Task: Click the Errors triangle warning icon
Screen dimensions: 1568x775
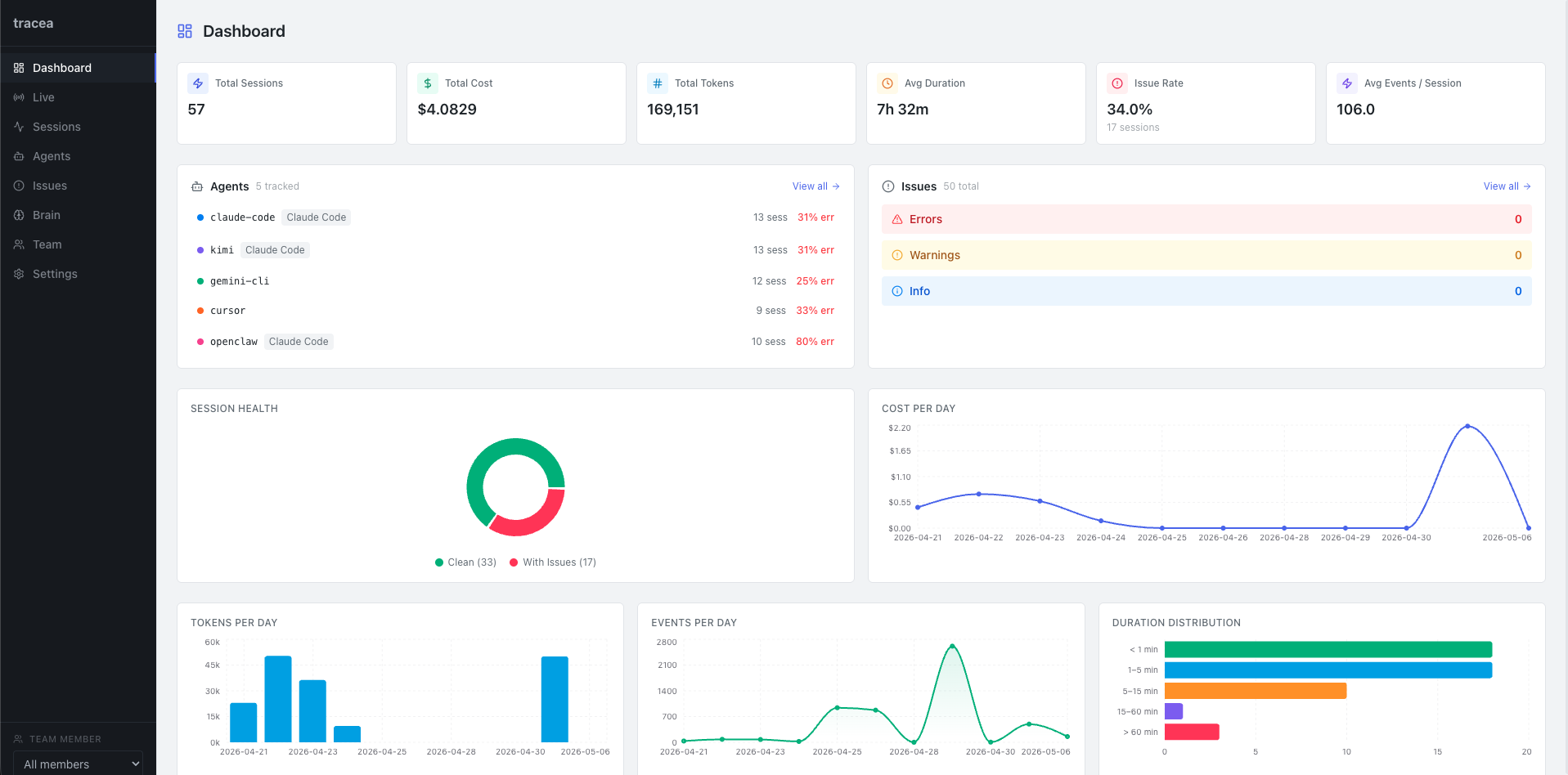Action: pos(897,219)
